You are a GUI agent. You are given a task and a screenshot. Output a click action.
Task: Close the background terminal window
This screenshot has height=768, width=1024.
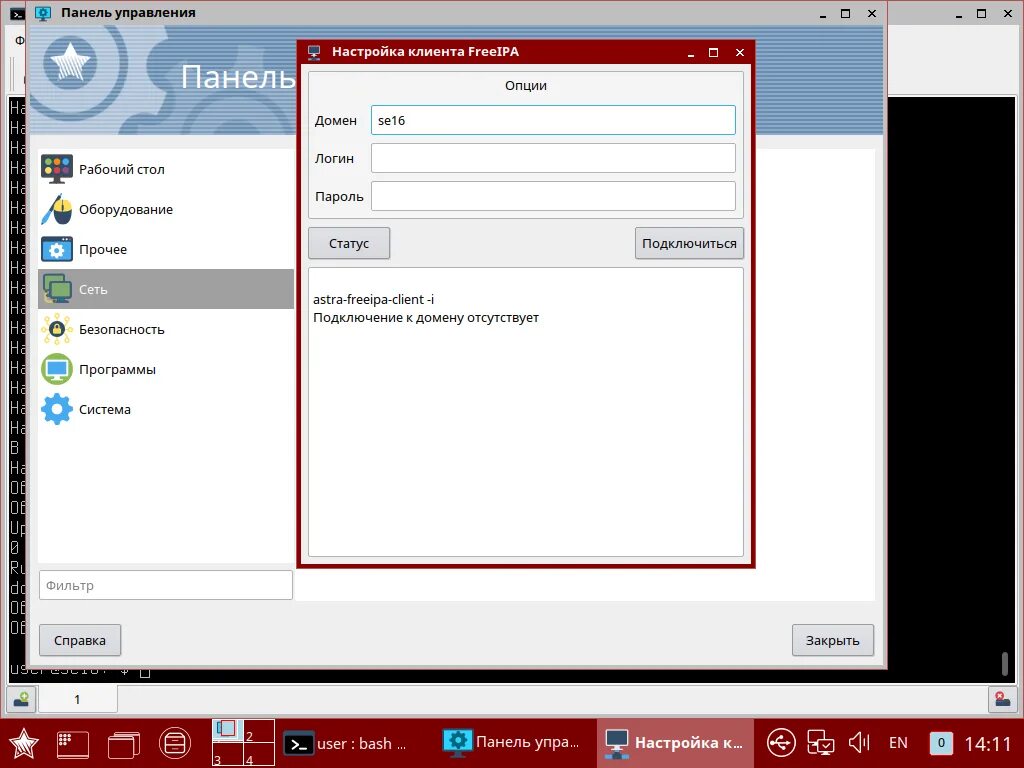tap(1008, 13)
